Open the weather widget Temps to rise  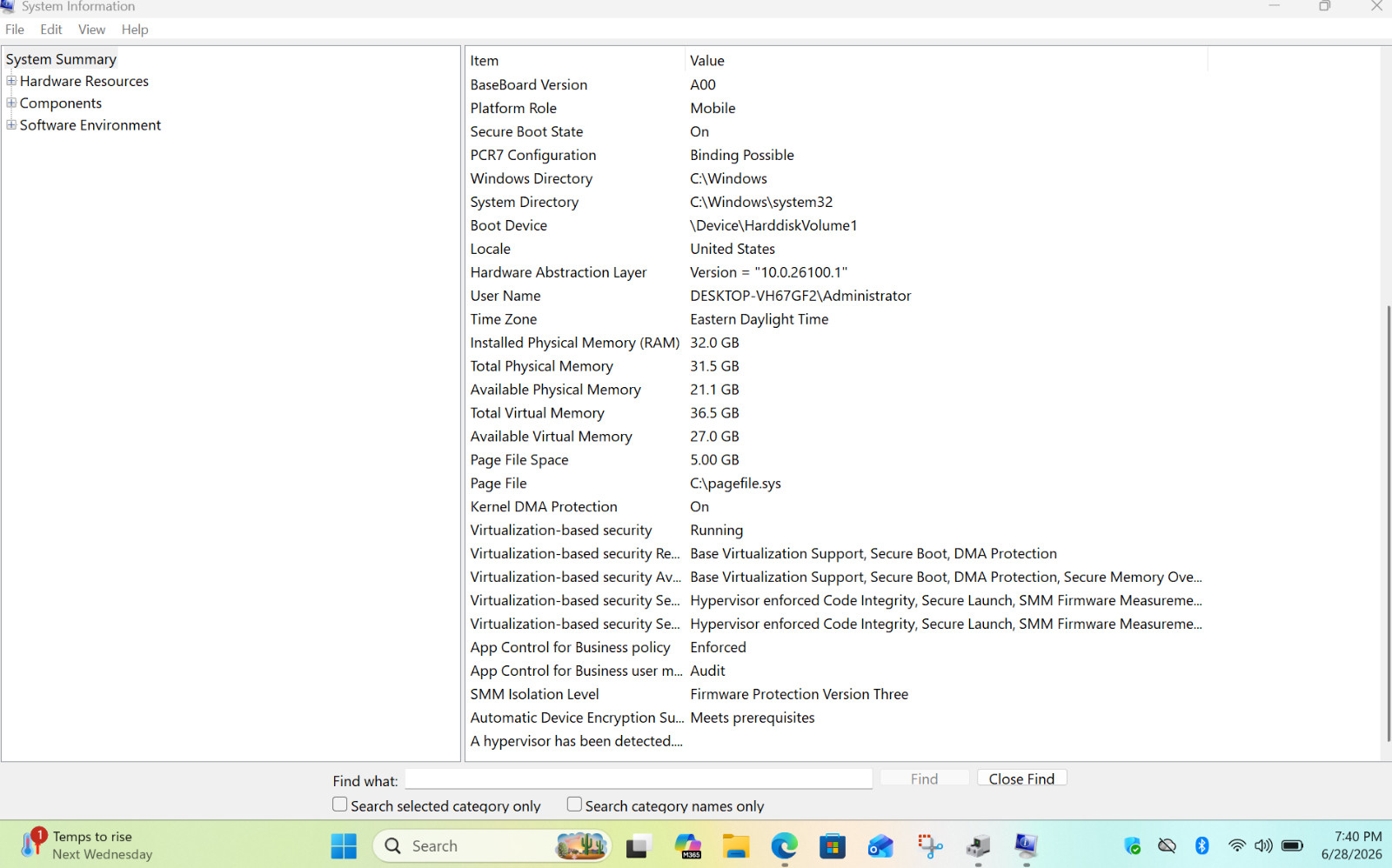coord(87,845)
